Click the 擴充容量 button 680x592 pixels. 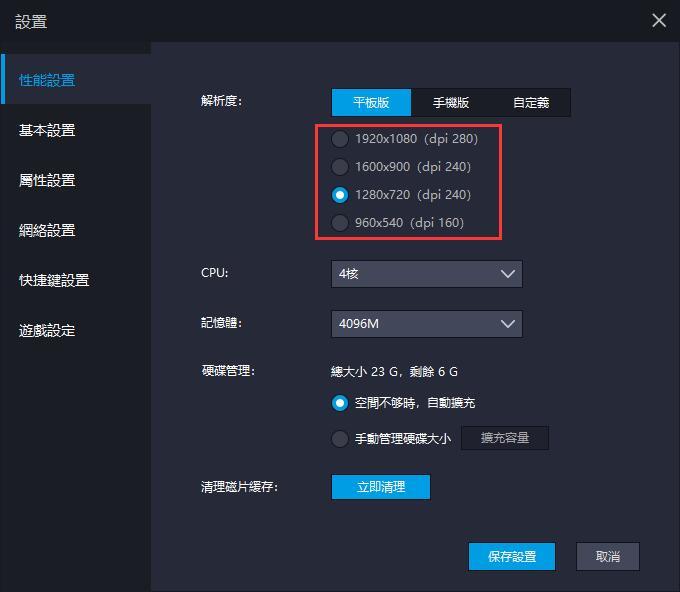coord(505,438)
